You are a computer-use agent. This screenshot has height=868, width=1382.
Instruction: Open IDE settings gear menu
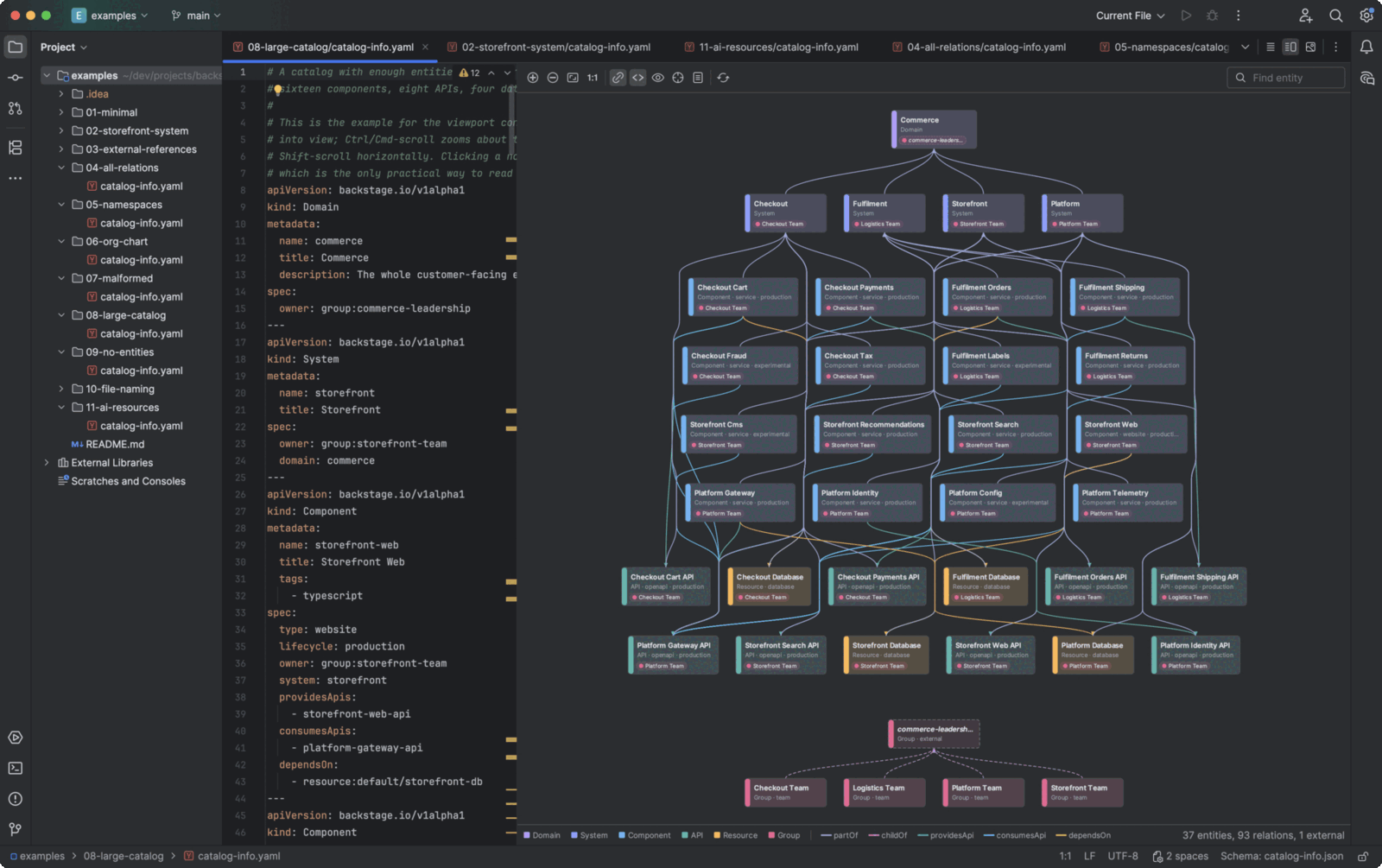[x=1366, y=16]
